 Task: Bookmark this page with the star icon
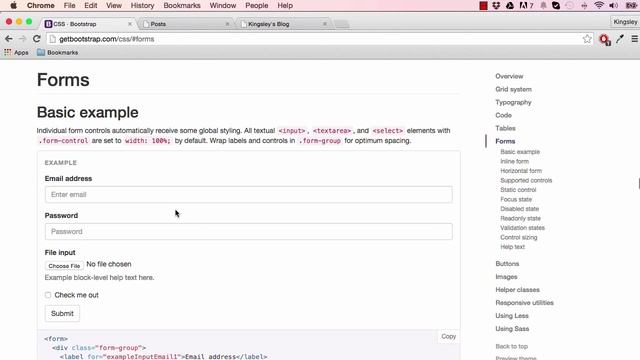click(x=587, y=39)
